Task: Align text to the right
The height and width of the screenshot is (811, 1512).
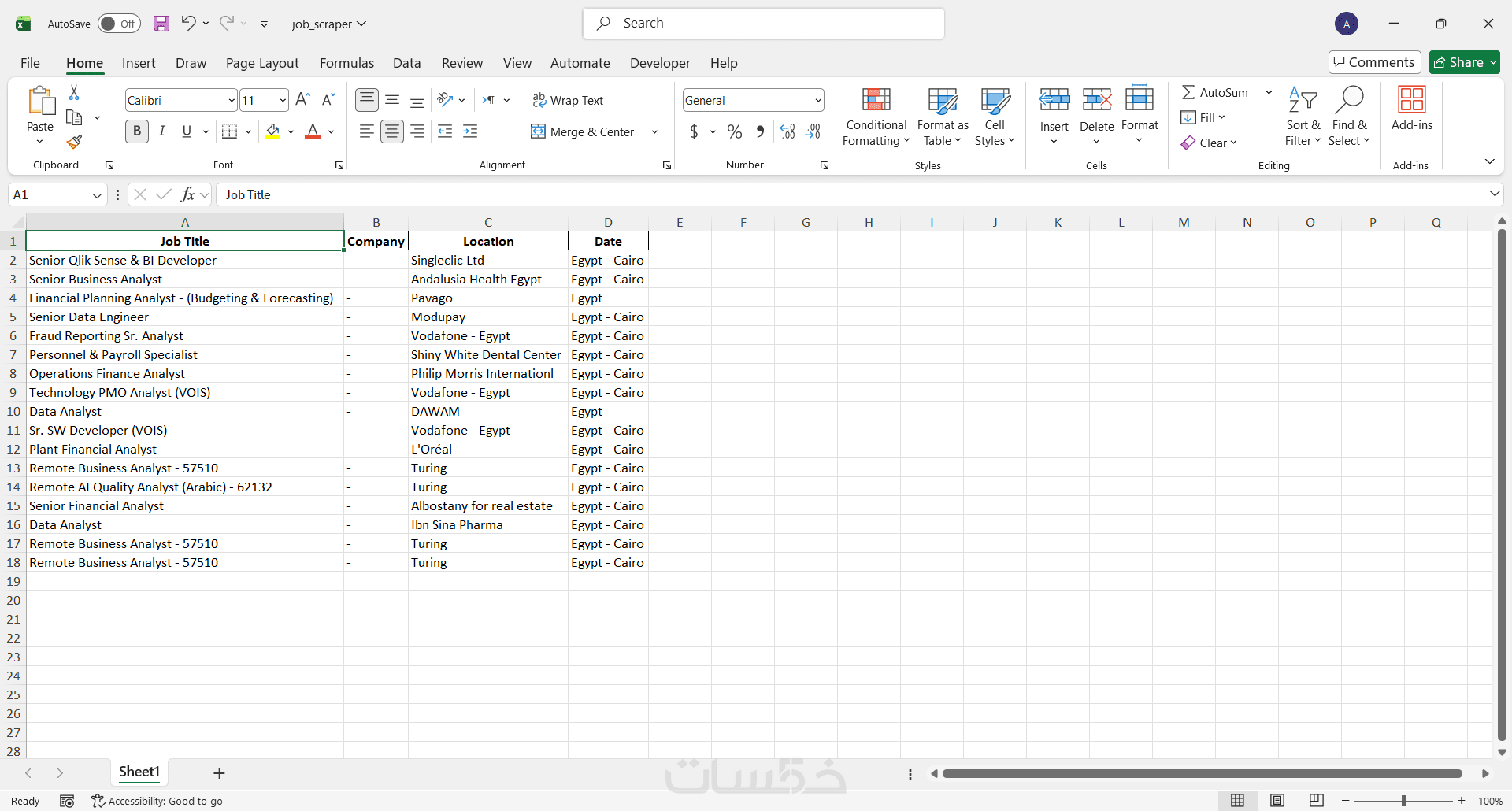Action: coord(417,131)
